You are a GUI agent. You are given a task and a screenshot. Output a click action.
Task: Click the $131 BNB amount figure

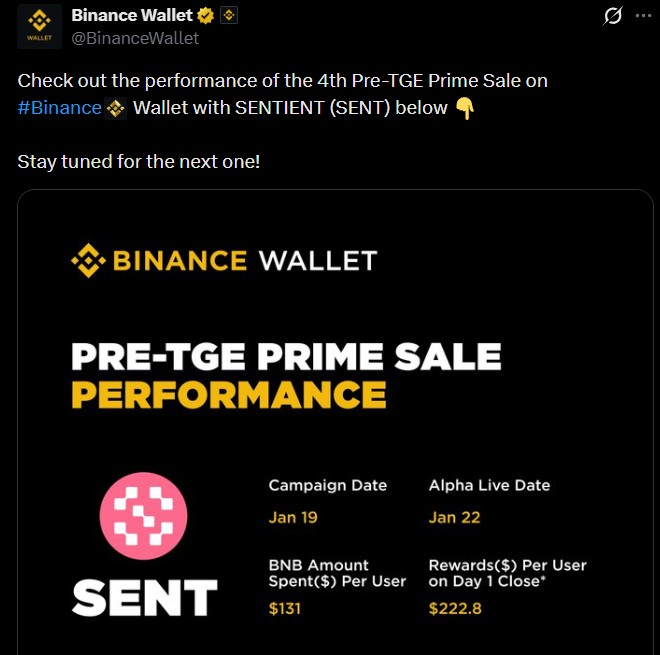tap(285, 608)
